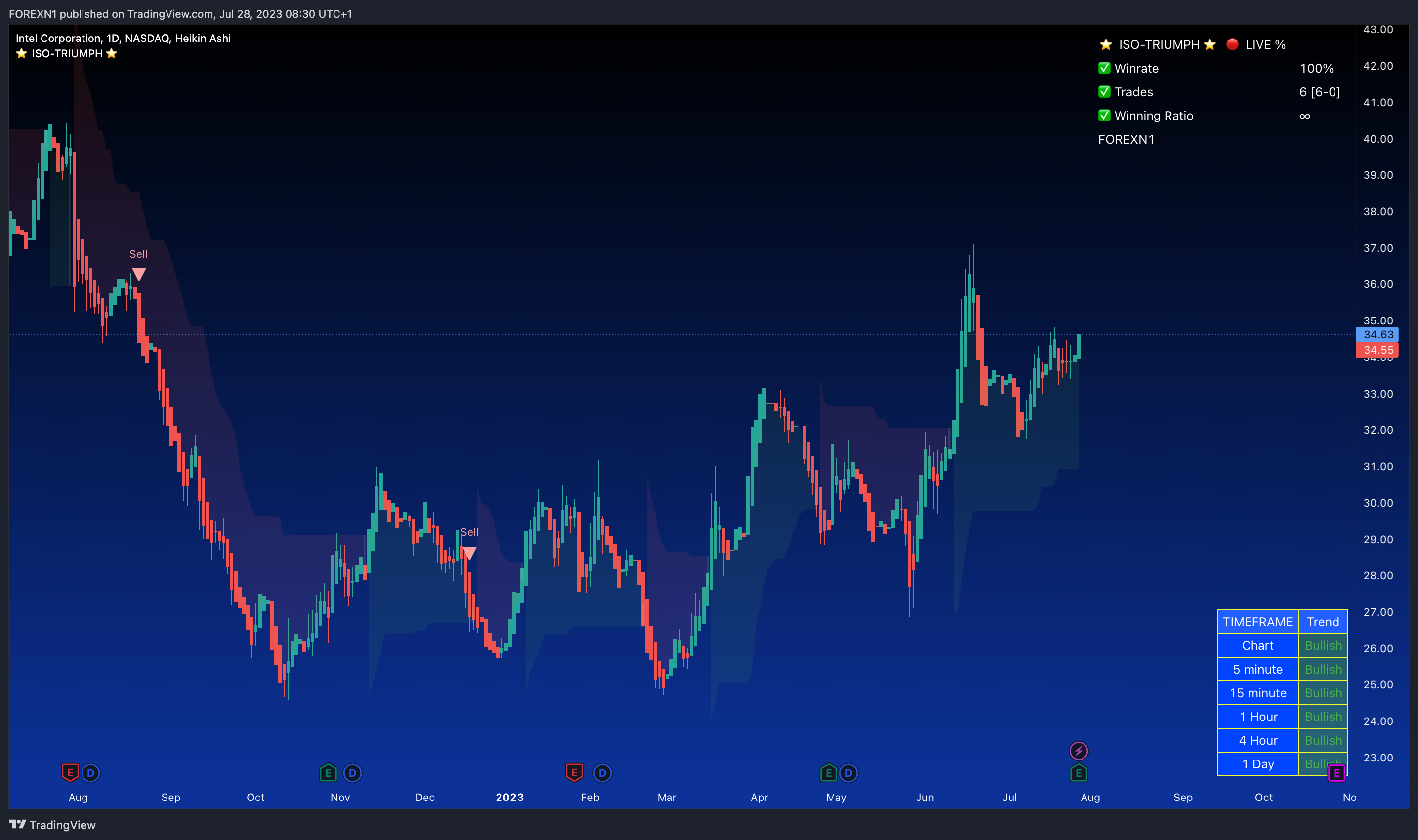Click the Winning Ratio green checkmark

point(1104,116)
